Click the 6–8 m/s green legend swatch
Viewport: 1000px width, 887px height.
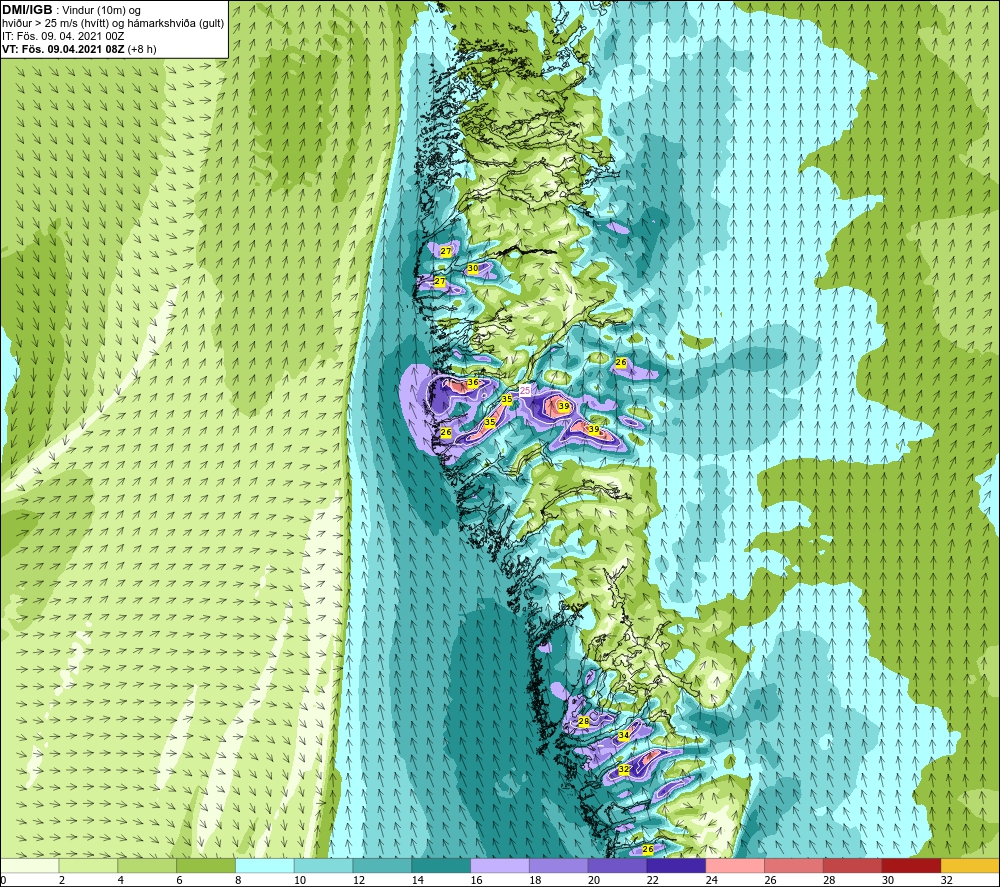click(206, 866)
